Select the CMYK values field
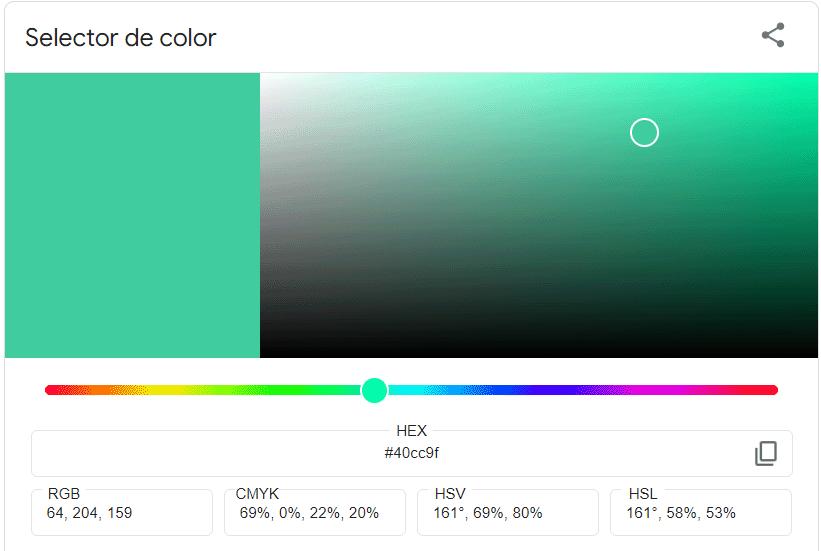 314,513
